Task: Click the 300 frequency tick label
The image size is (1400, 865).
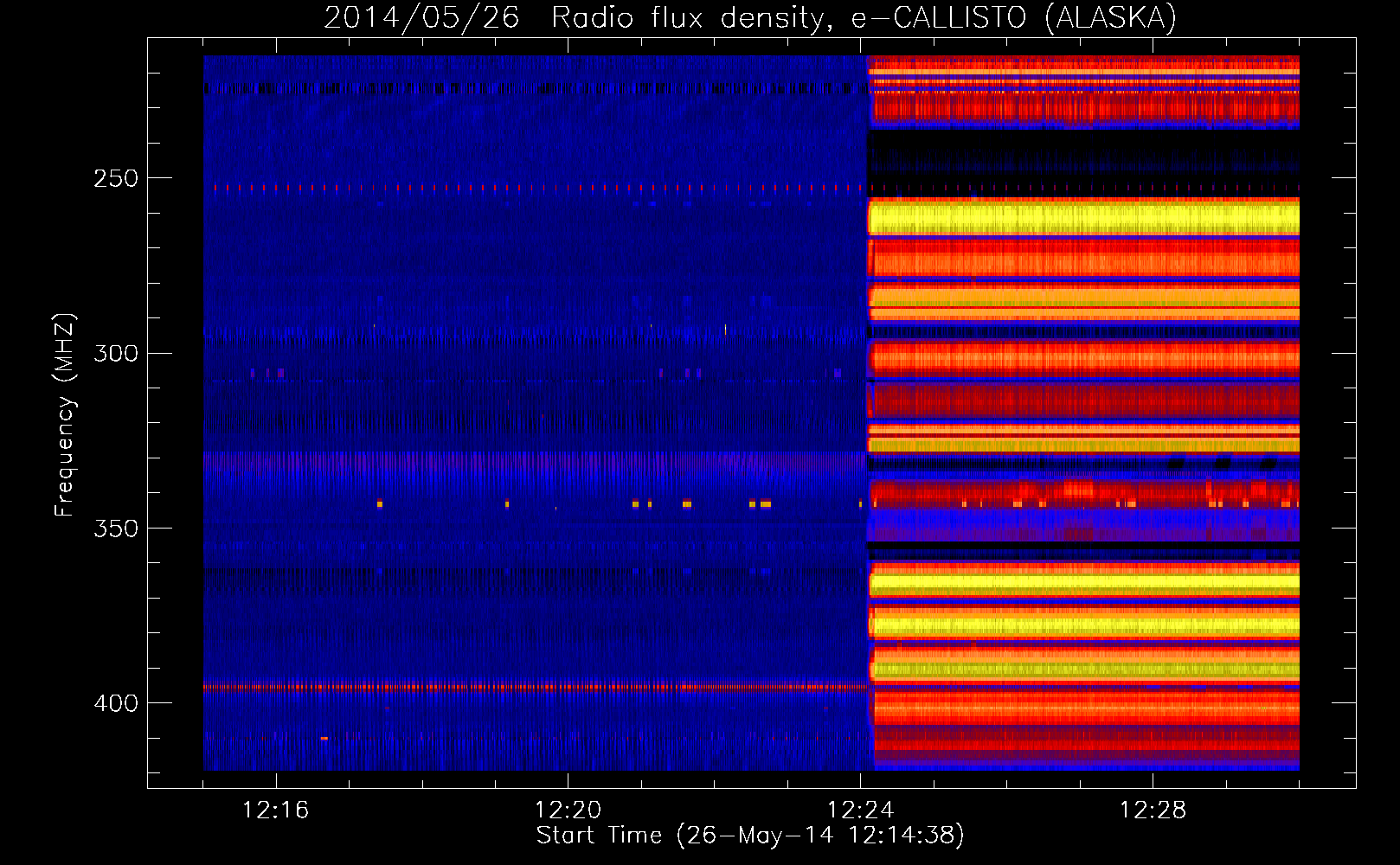Action: point(116,353)
